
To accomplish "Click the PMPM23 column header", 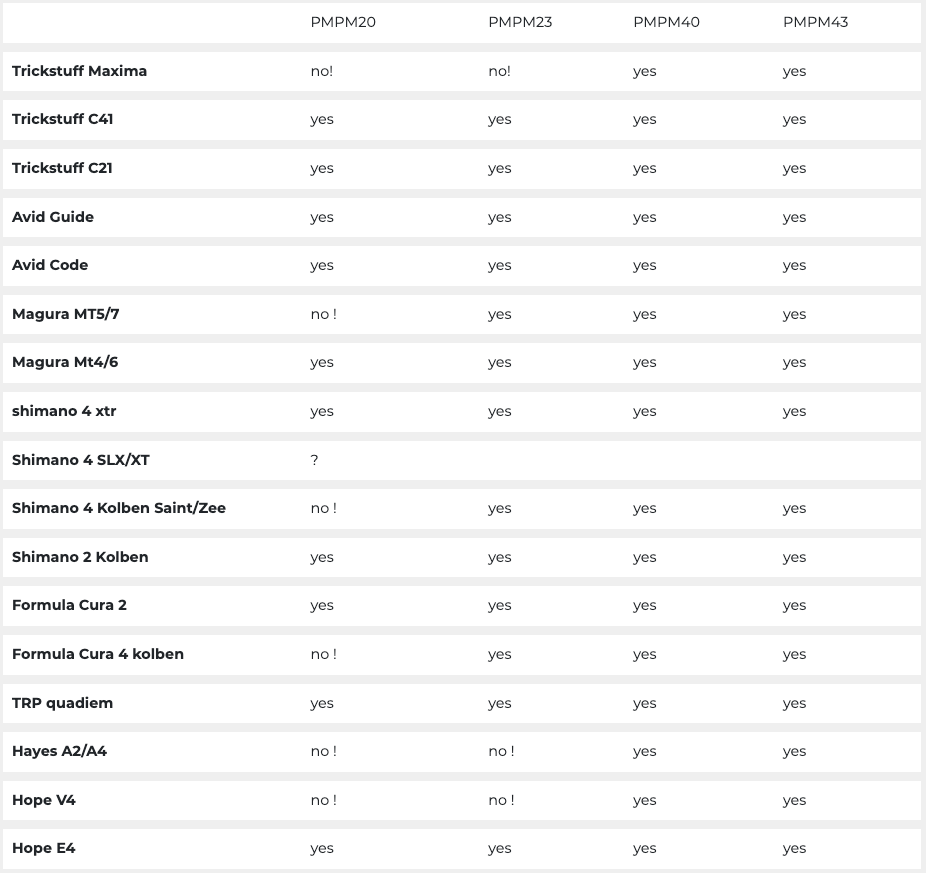I will (x=520, y=22).
